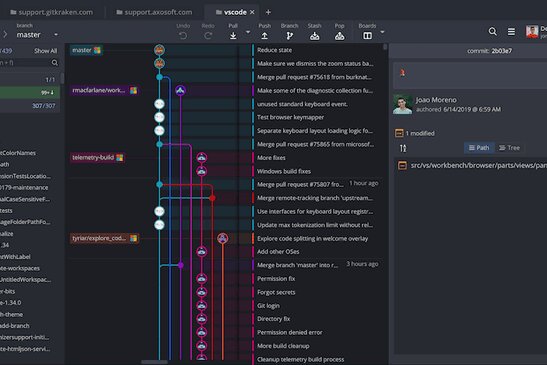The width and height of the screenshot is (547, 365).
Task: Click the navigation chevron left of branch master
Action: (x=5, y=34)
